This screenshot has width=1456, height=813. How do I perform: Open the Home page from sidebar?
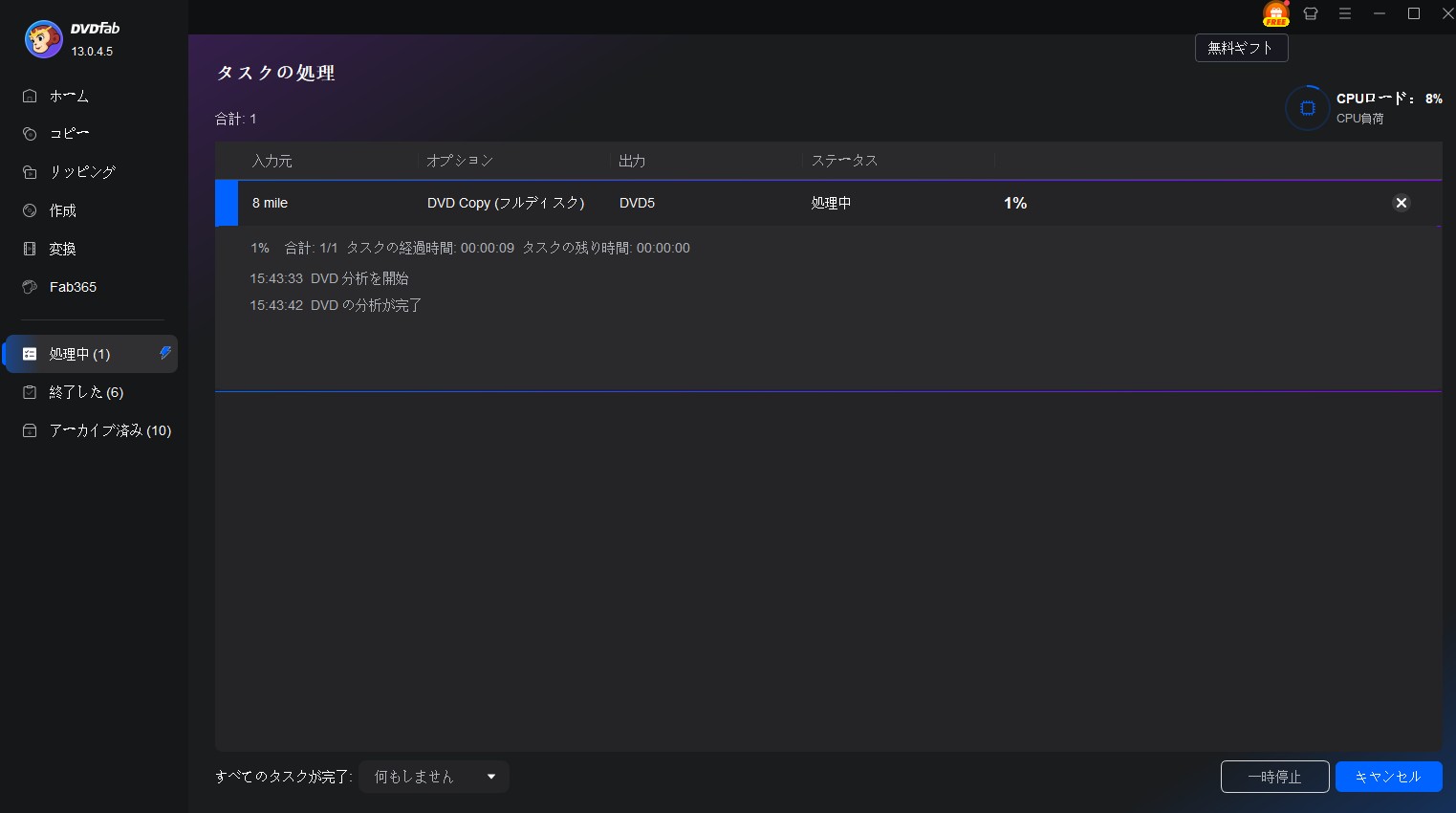[69, 96]
